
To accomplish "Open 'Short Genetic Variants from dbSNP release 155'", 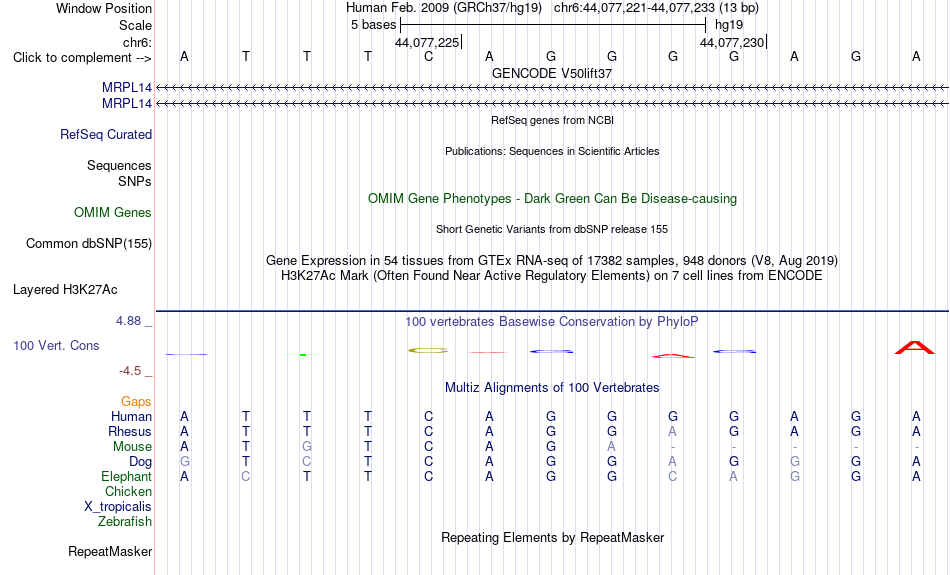I will pos(552,229).
